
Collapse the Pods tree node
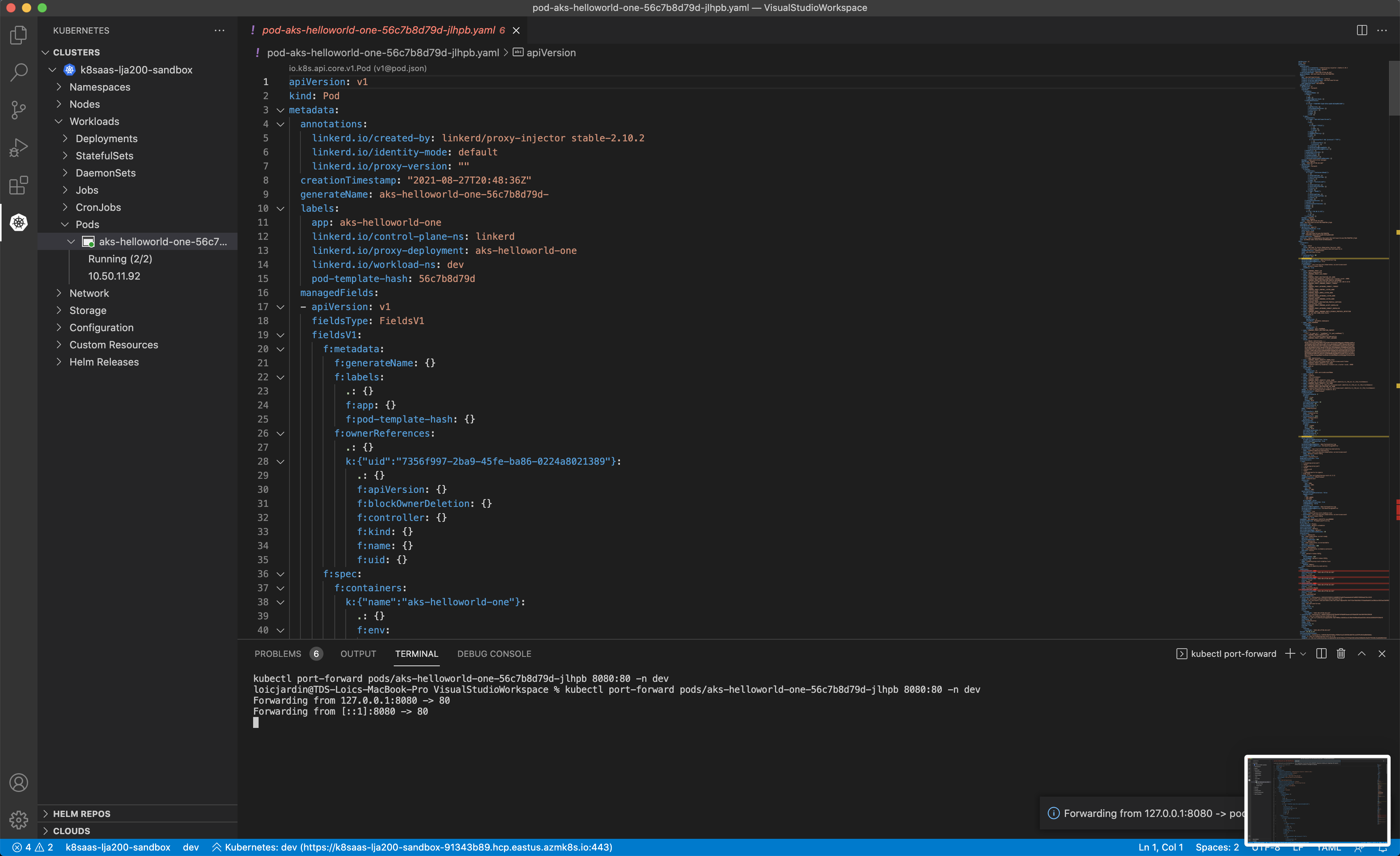(65, 225)
